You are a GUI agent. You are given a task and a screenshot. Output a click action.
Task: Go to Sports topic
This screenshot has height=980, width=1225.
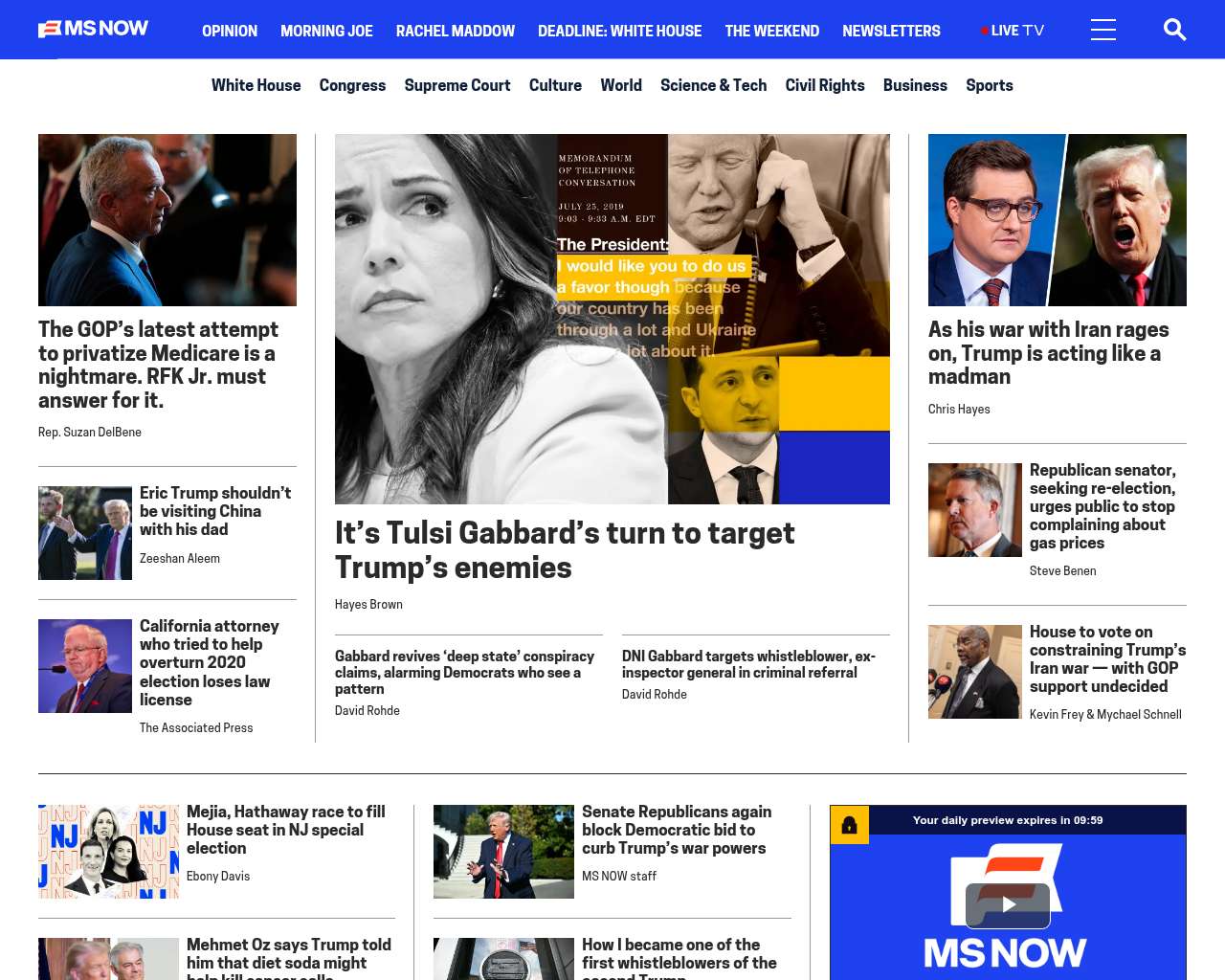point(990,85)
